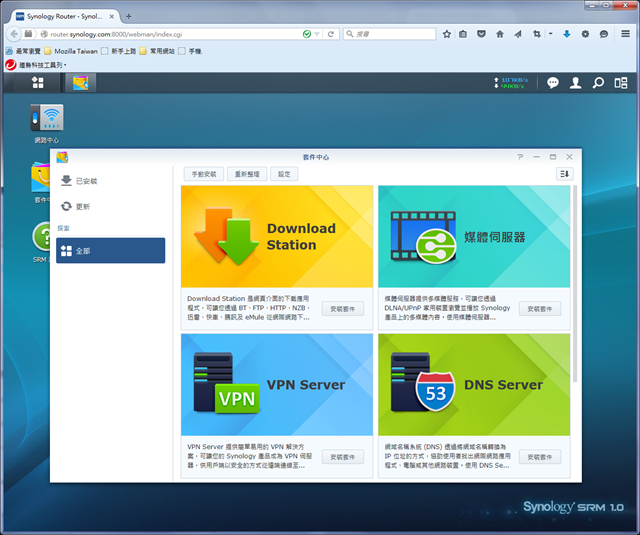
Task: Open the Firefox hamburger menu
Action: pos(625,34)
